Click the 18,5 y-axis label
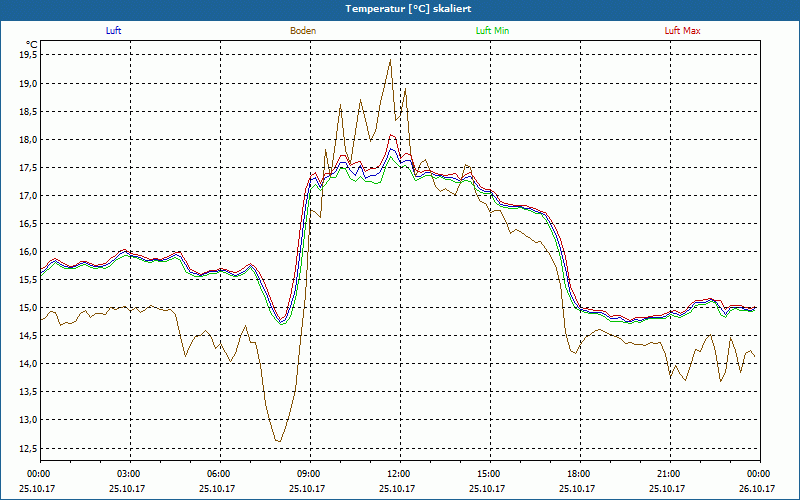This screenshot has width=800, height=500. coord(28,111)
